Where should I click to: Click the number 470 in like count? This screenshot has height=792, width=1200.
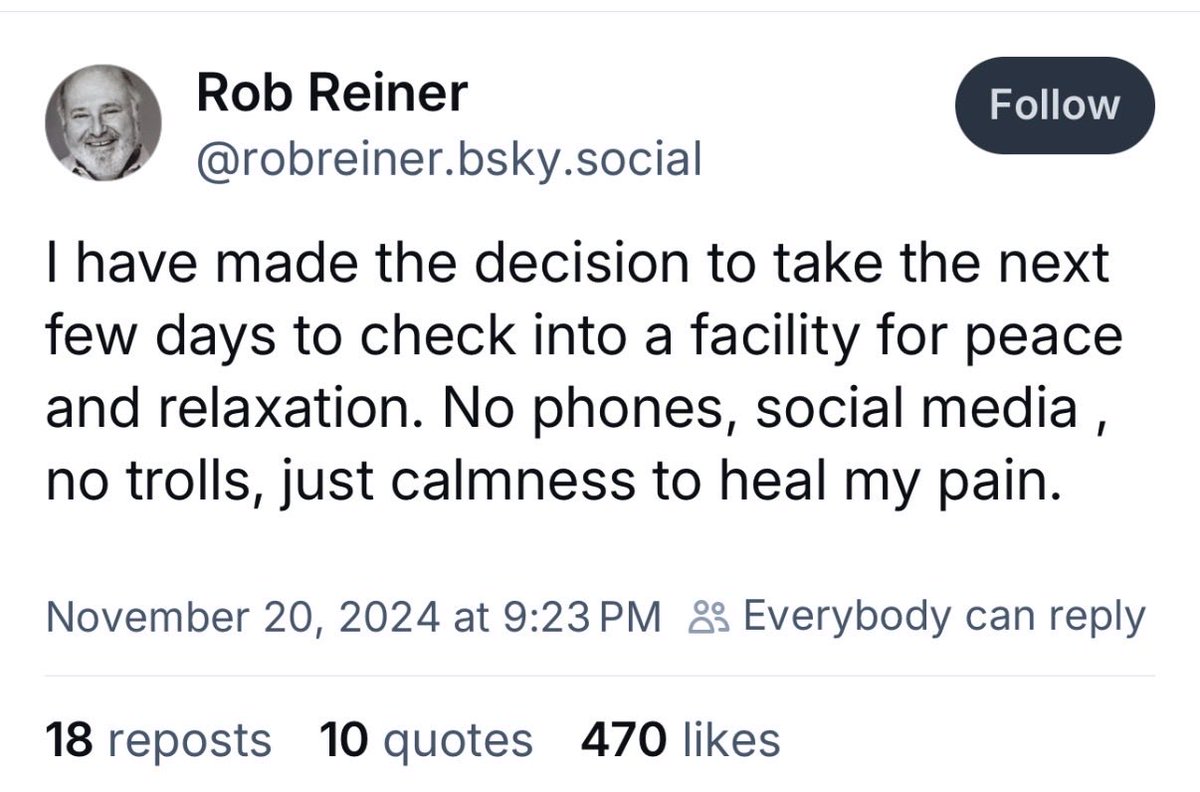[623, 741]
